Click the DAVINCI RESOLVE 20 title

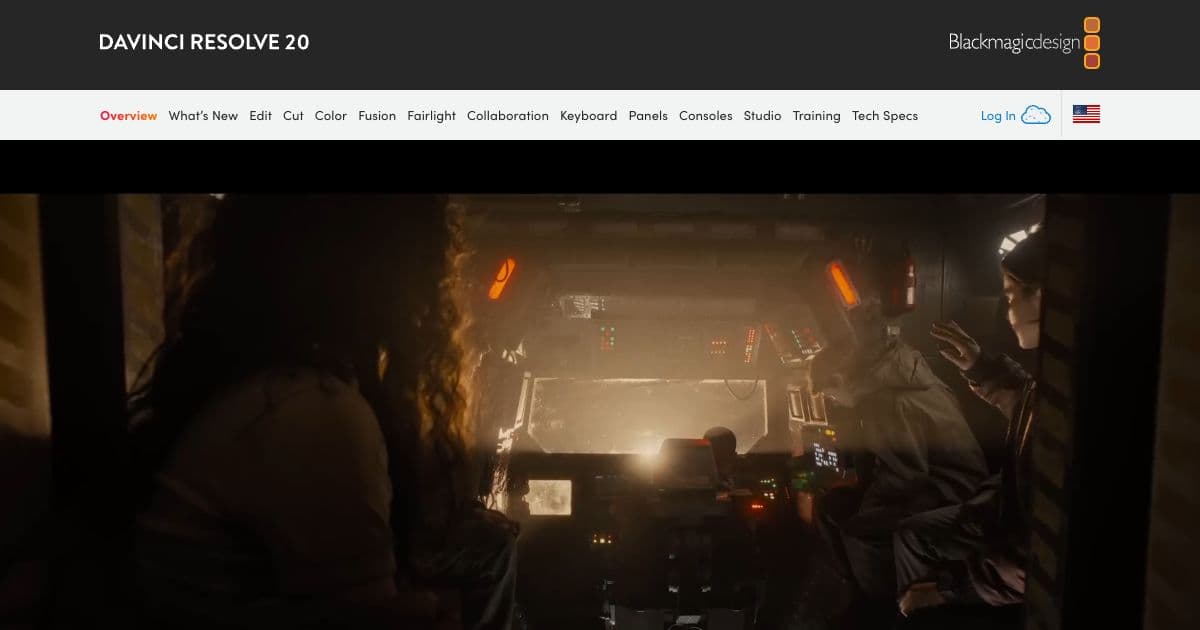pyautogui.click(x=203, y=42)
